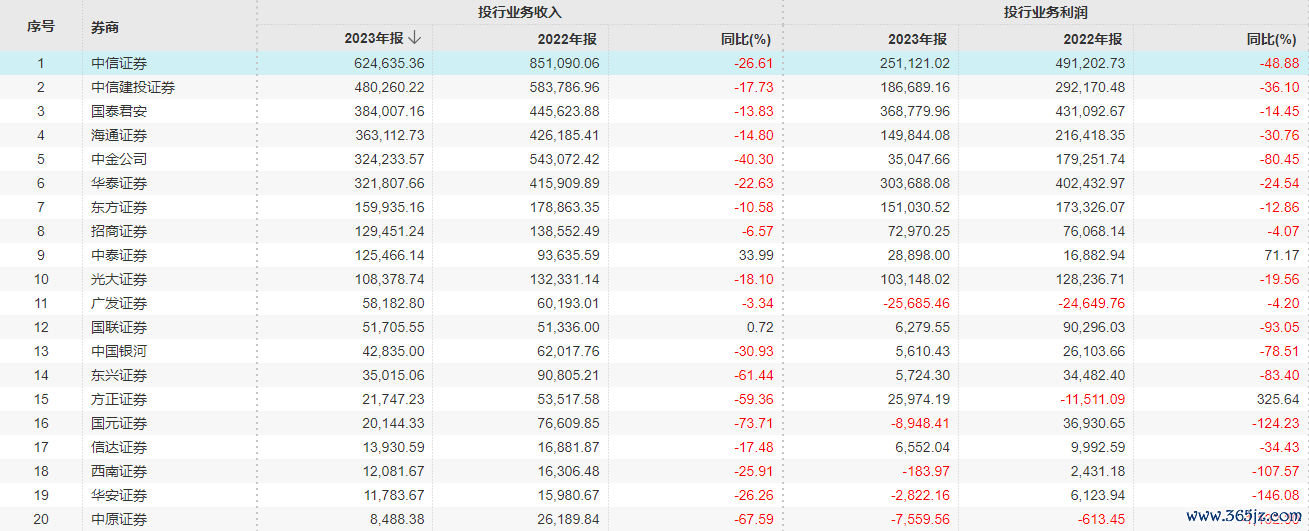Click the profit value 251,121.02
Viewport: 1309px width, 531px height.
click(915, 63)
